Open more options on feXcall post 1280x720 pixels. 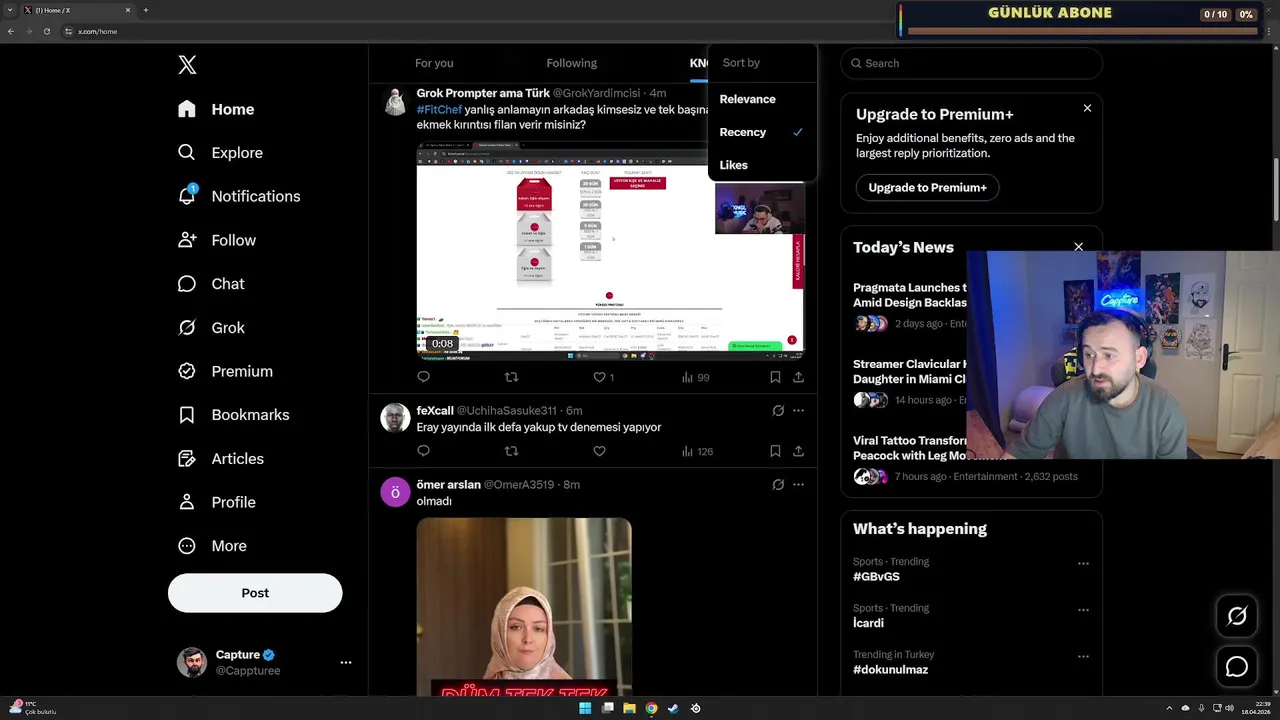(798, 410)
